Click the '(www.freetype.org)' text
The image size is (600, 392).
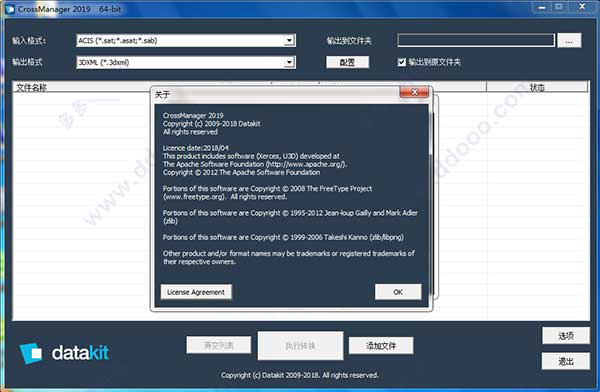click(x=194, y=197)
